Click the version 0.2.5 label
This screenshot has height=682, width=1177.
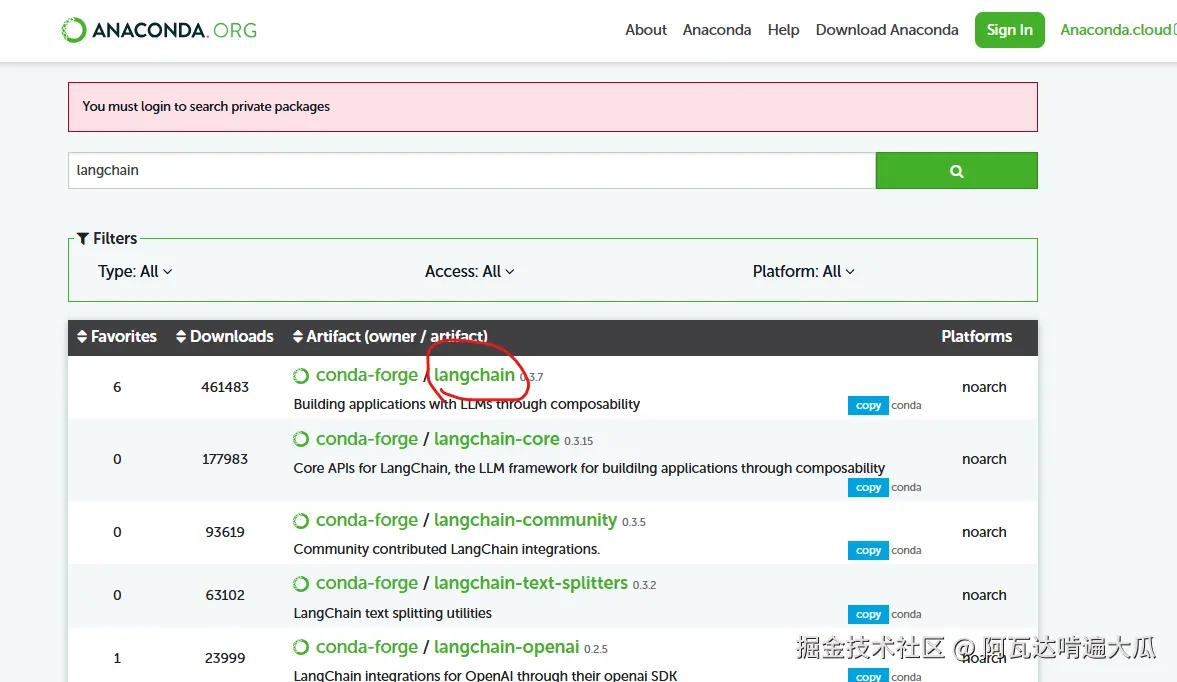596,649
